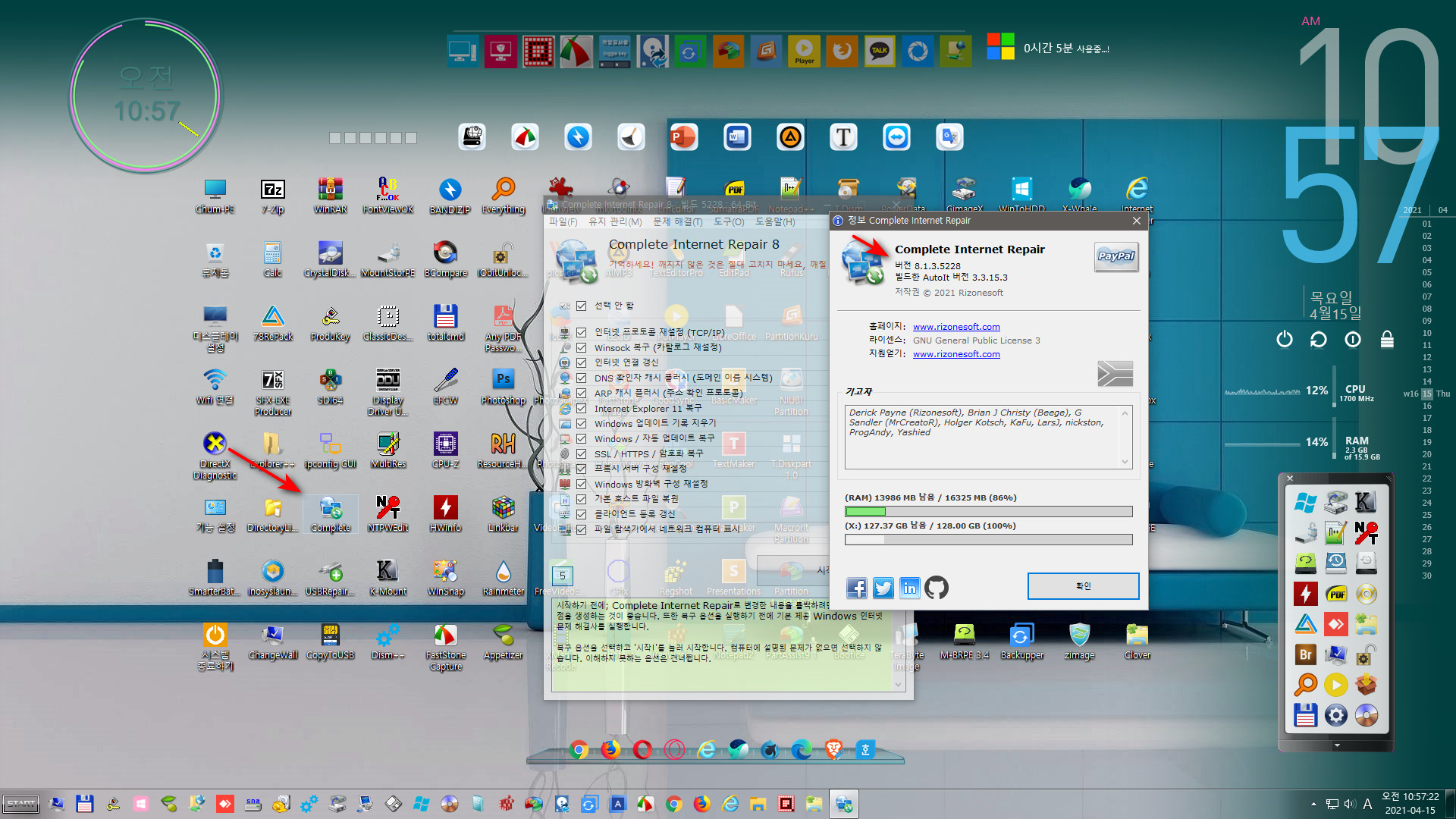Expand the arrow below the right side dock
The image size is (1456, 819).
point(1336,745)
